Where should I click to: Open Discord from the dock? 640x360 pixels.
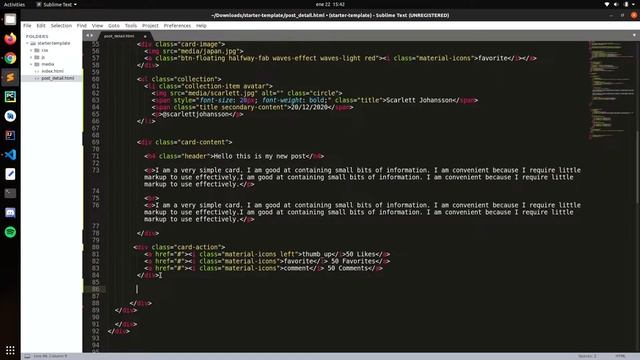click(10, 213)
